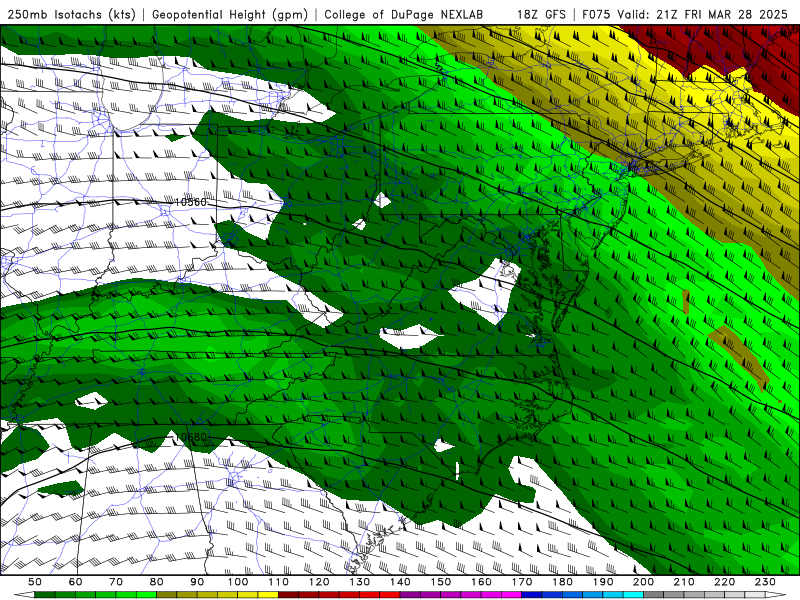
Task: Click the 190 value on the color scale
Action: tap(603, 582)
